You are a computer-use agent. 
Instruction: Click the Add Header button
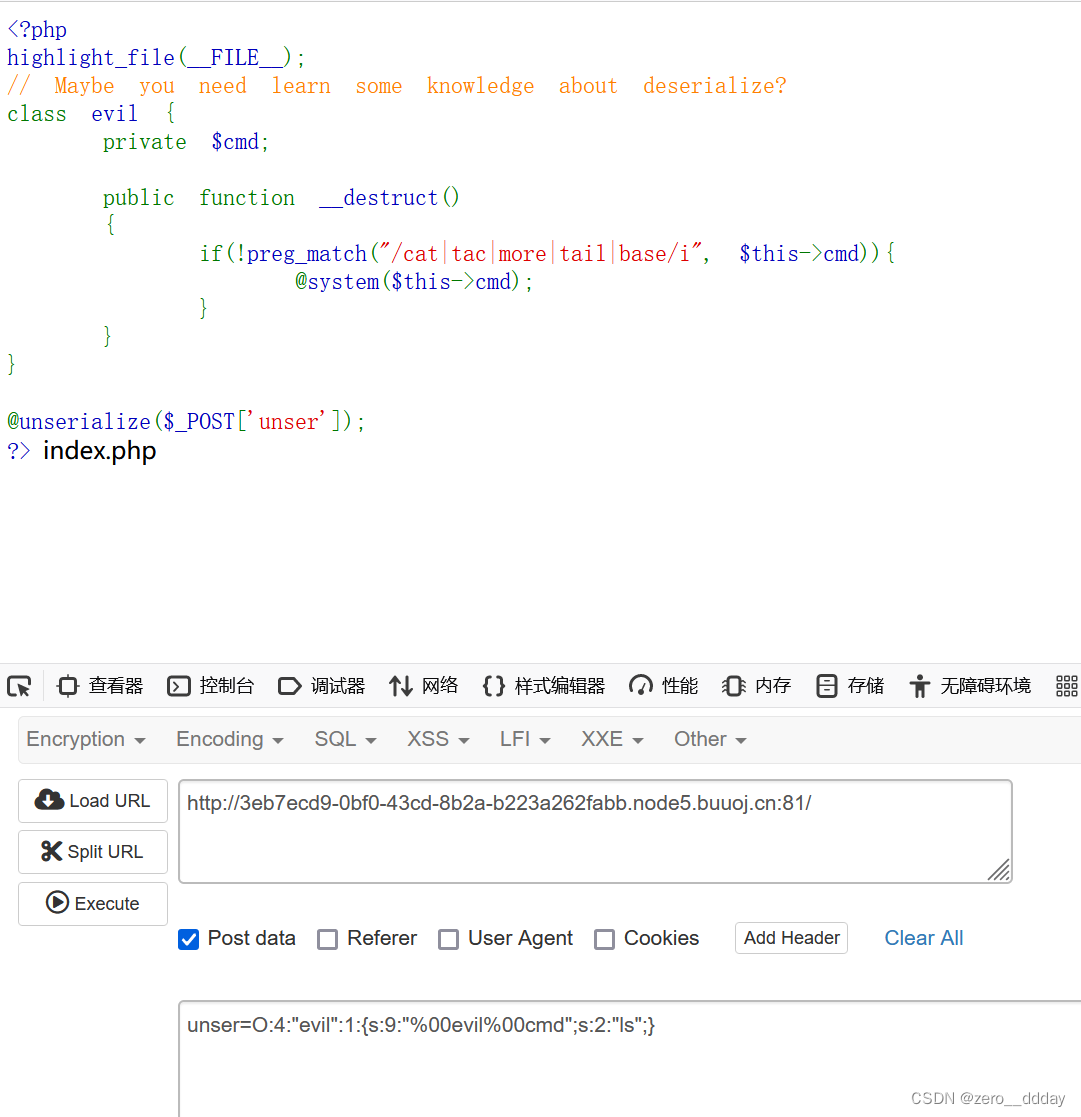point(791,938)
